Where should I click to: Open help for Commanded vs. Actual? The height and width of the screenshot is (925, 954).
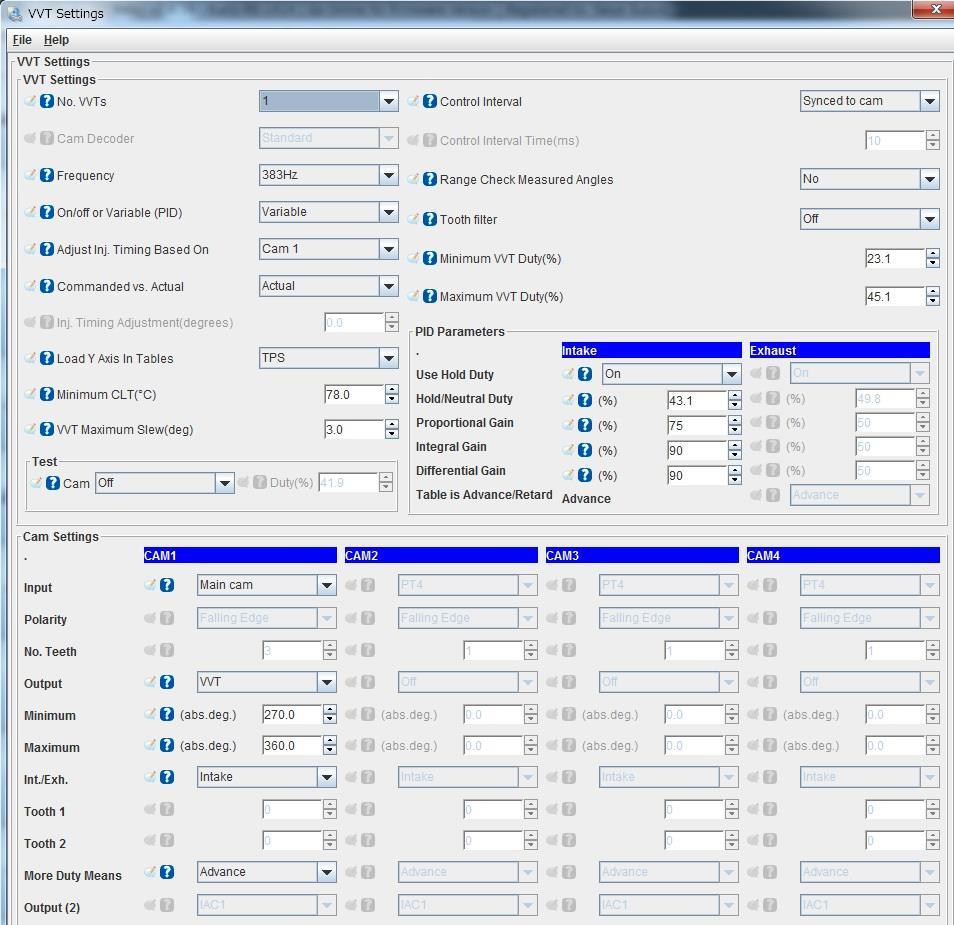coord(47,286)
